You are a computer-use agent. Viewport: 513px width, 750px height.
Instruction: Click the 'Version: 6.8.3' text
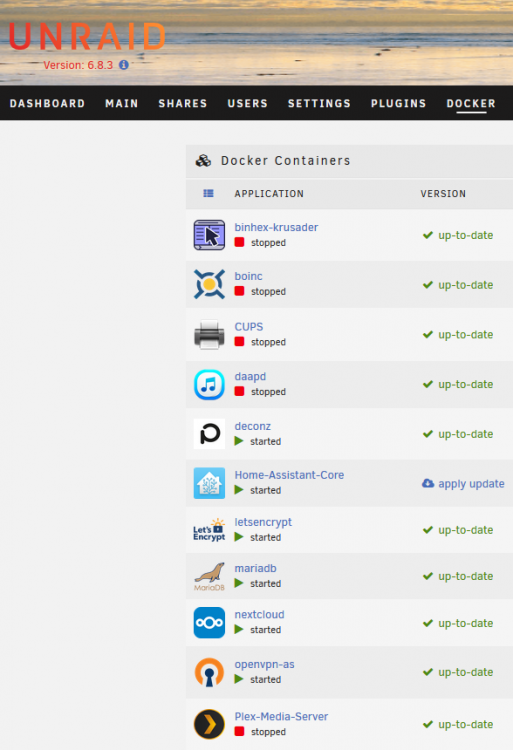click(x=78, y=65)
